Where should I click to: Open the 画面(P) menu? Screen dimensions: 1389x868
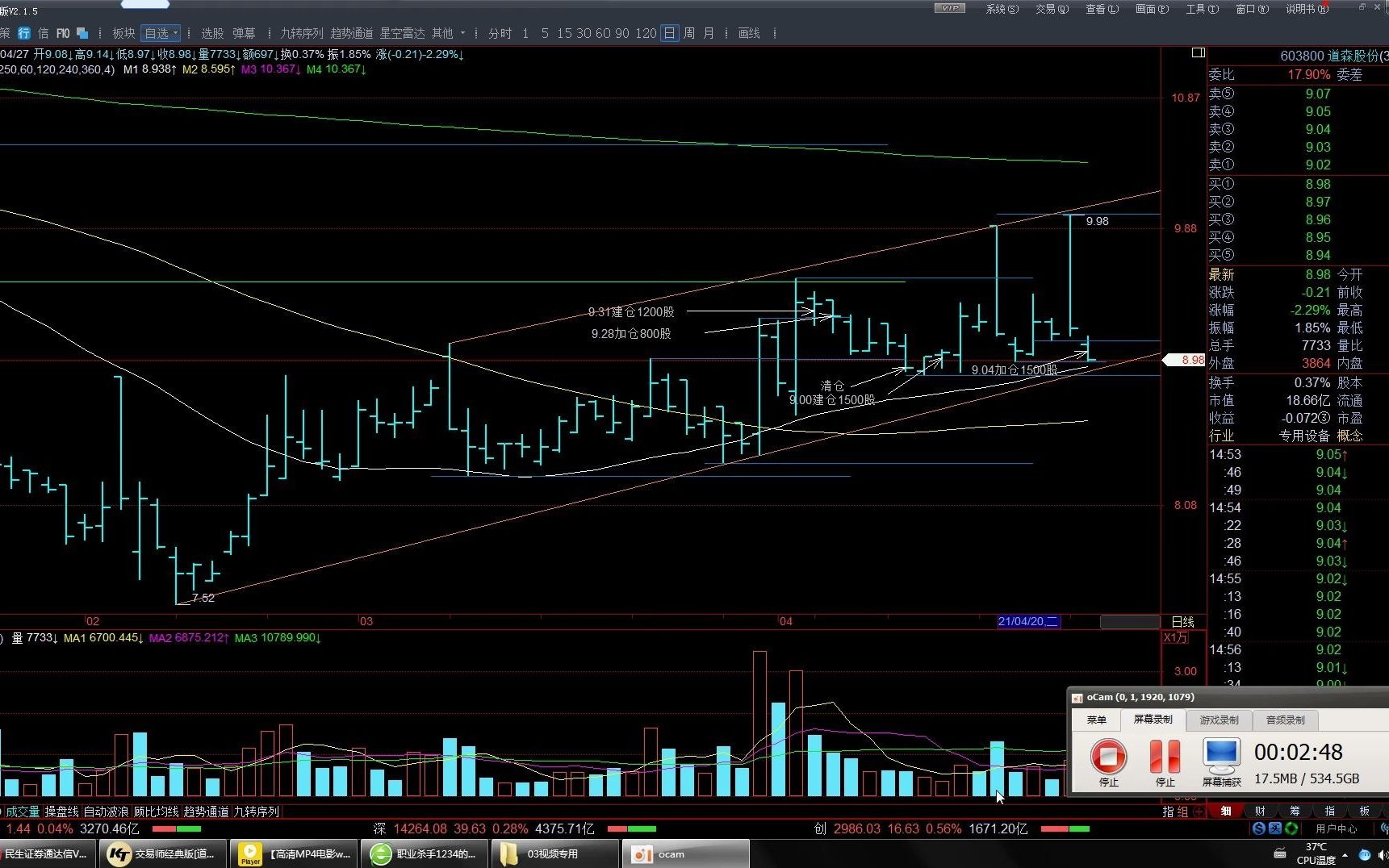coord(1152,9)
